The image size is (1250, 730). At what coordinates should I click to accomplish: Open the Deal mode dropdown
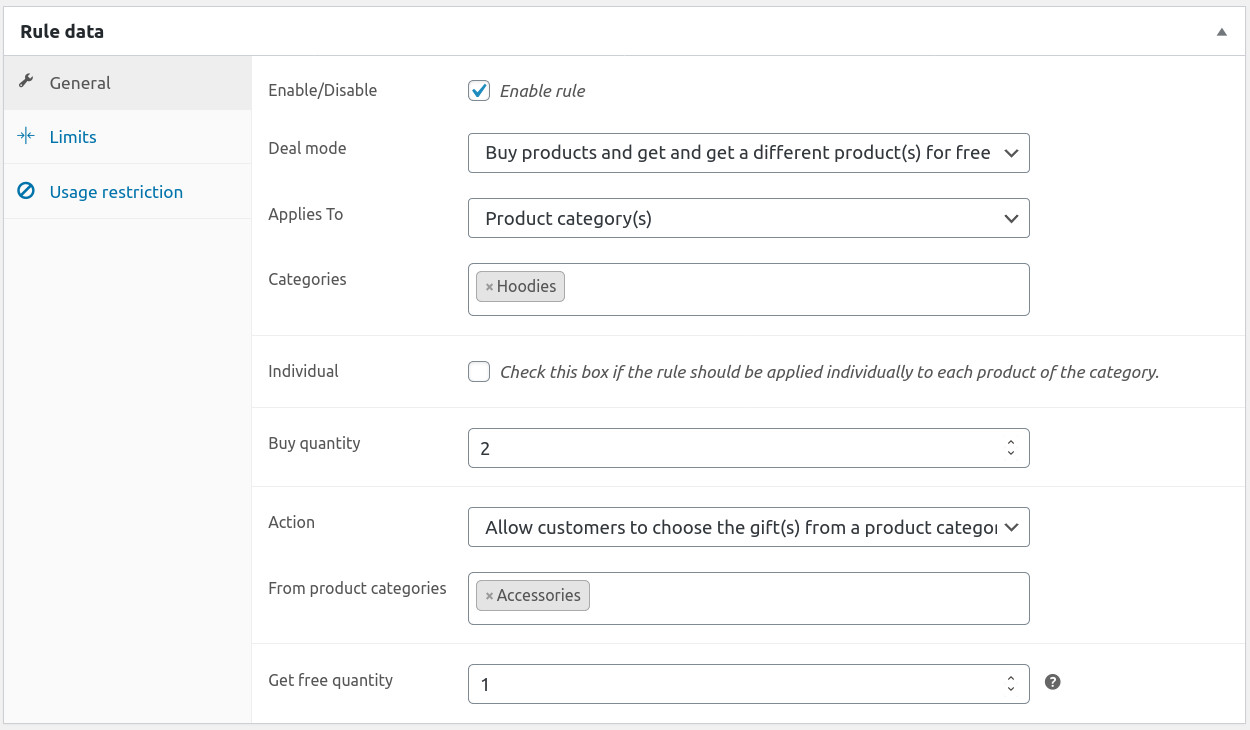point(748,153)
